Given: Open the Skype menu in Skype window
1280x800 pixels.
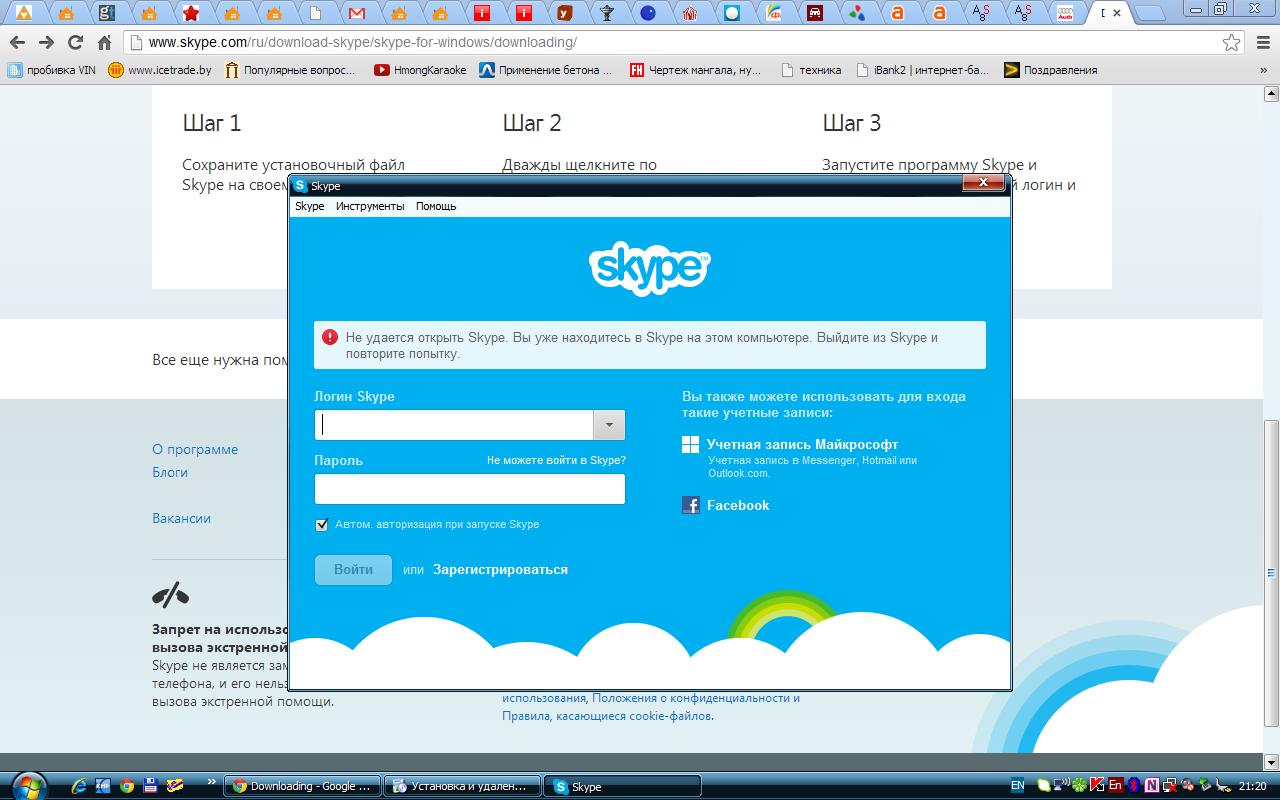Looking at the screenshot, I should pos(310,206).
